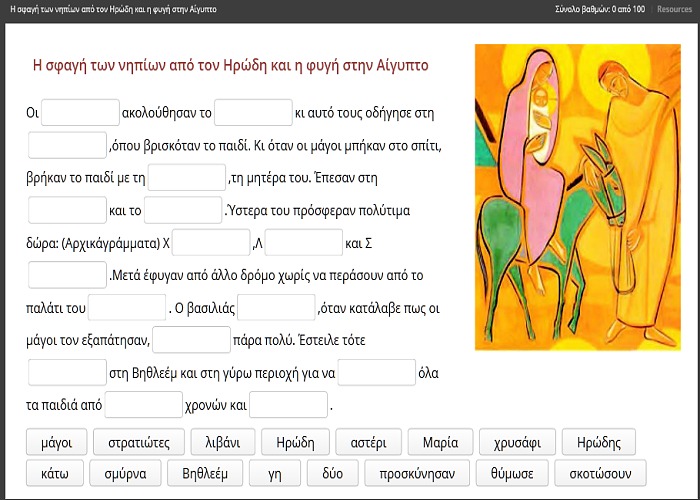Click the blank after 'παλάτι του'
This screenshot has height=500, width=700.
coord(127,307)
